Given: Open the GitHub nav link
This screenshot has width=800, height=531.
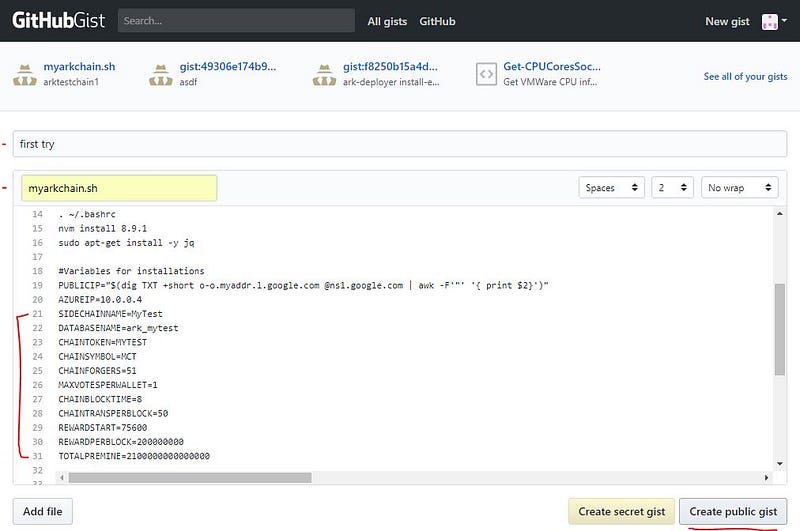Looking at the screenshot, I should (437, 21).
